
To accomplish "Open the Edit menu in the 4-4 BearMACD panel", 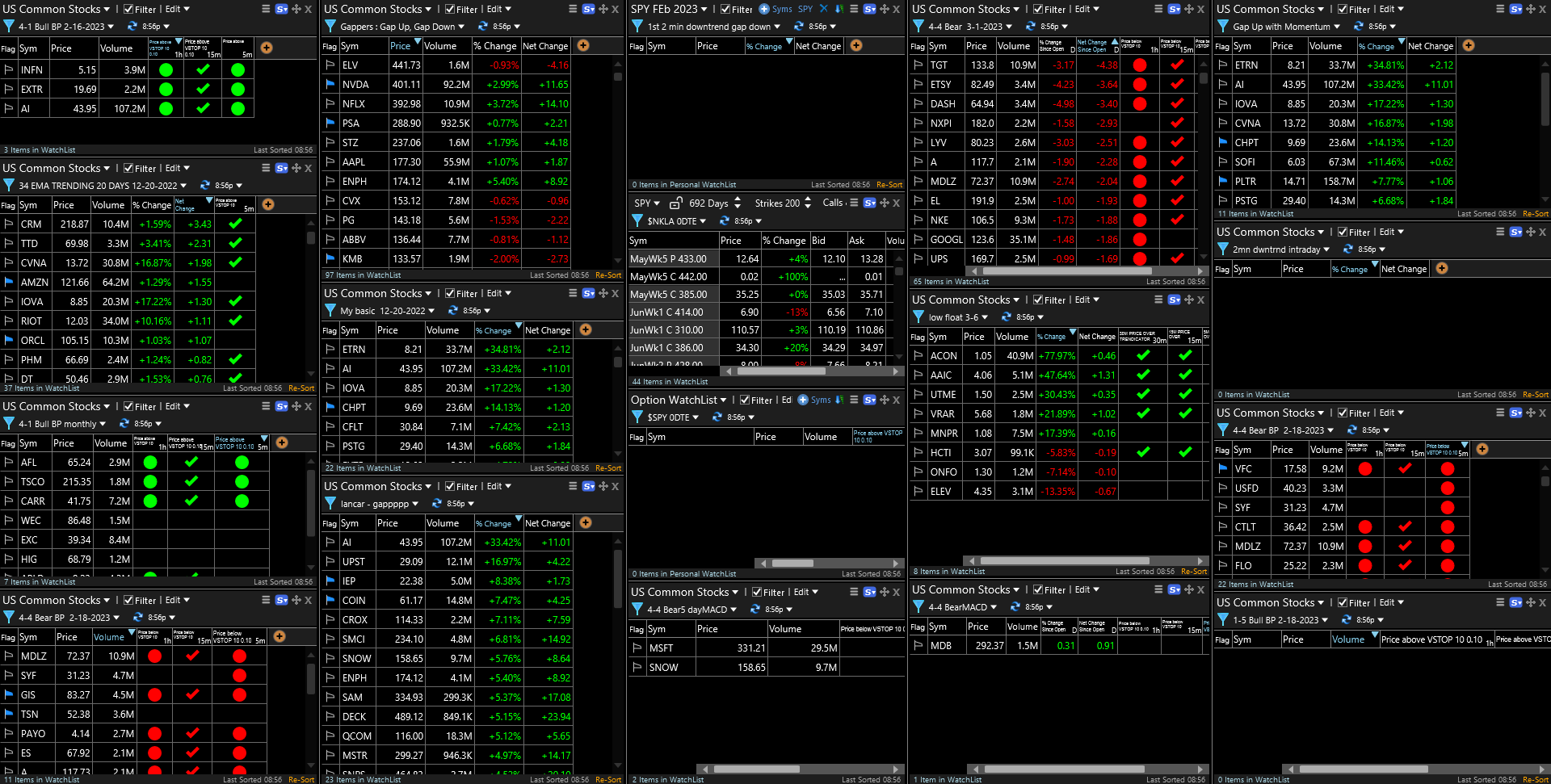I will [1087, 590].
